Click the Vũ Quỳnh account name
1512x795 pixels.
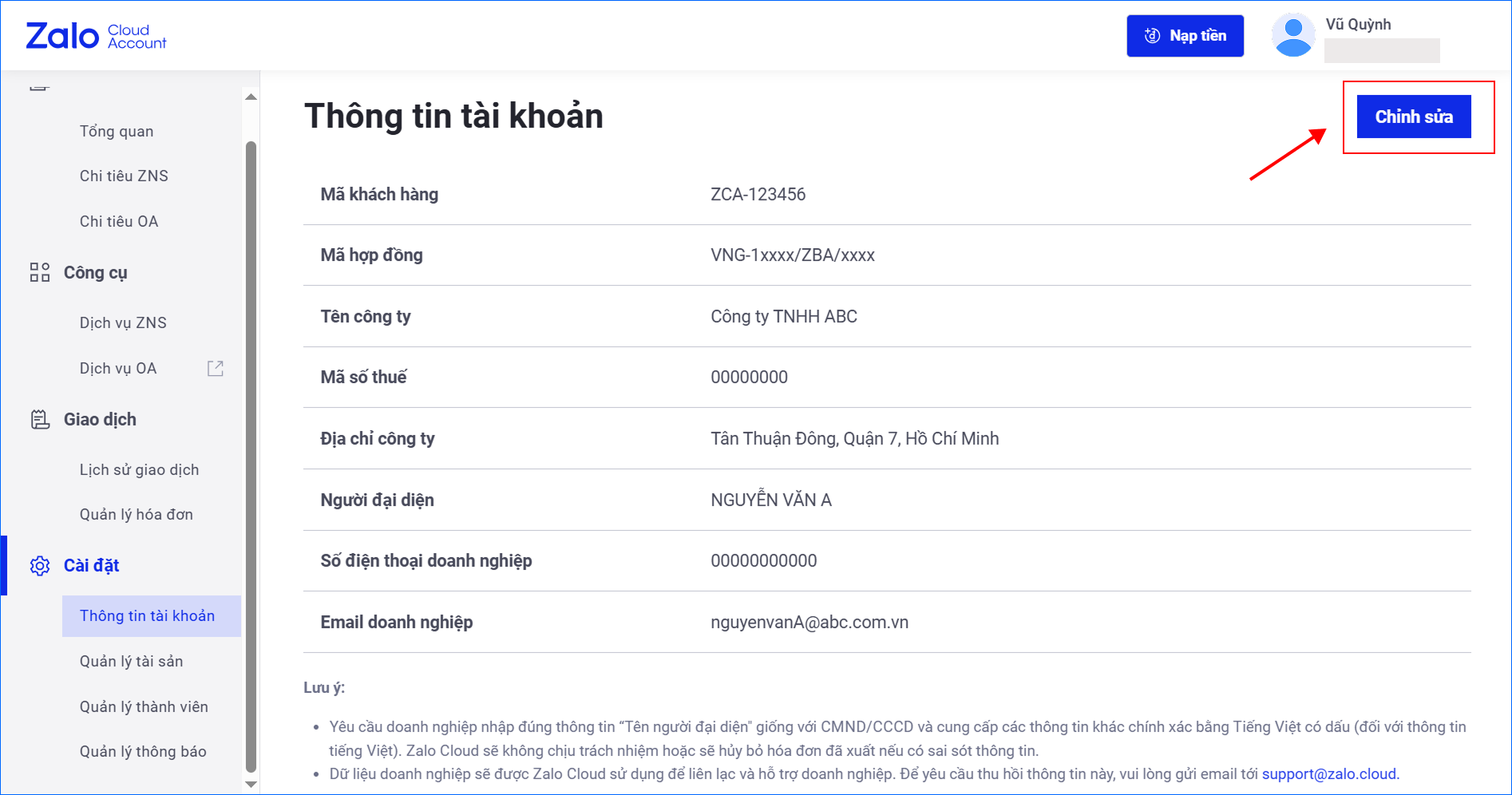click(x=1358, y=24)
